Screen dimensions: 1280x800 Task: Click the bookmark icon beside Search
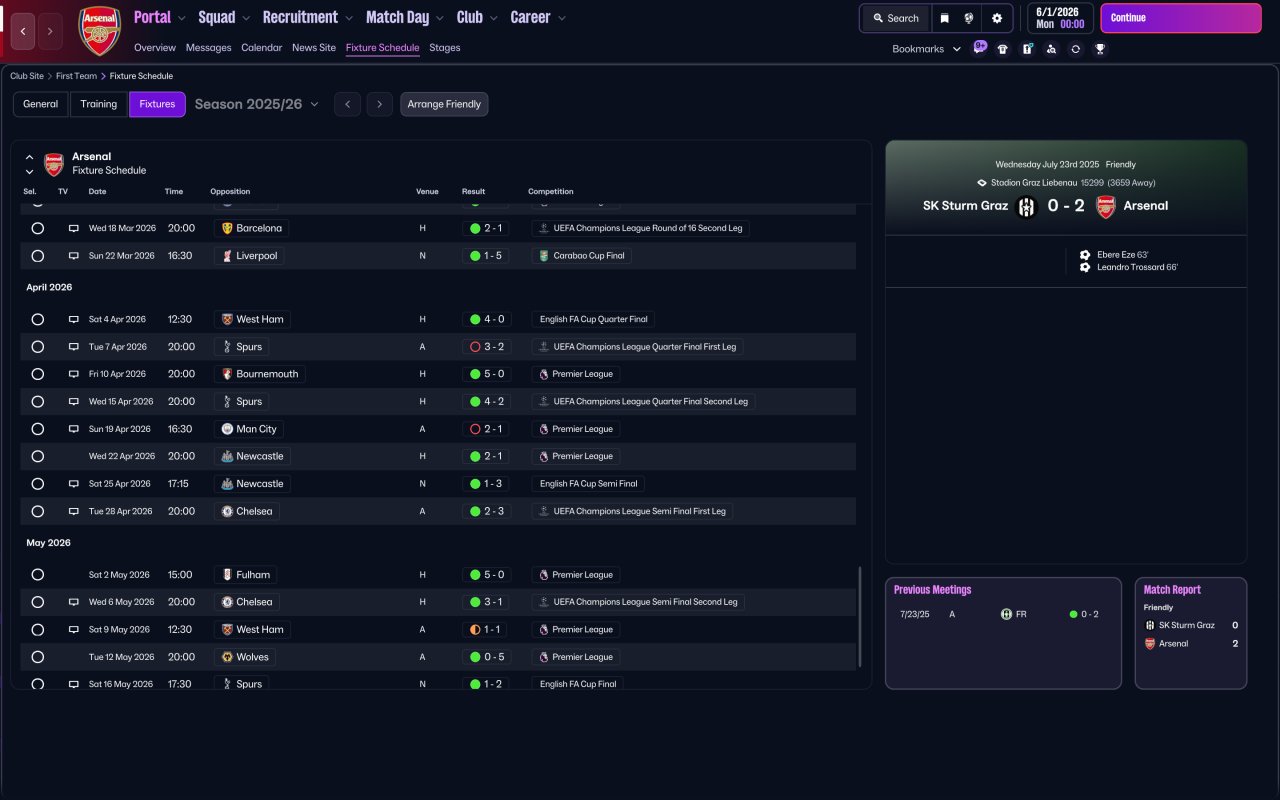[x=944, y=18]
